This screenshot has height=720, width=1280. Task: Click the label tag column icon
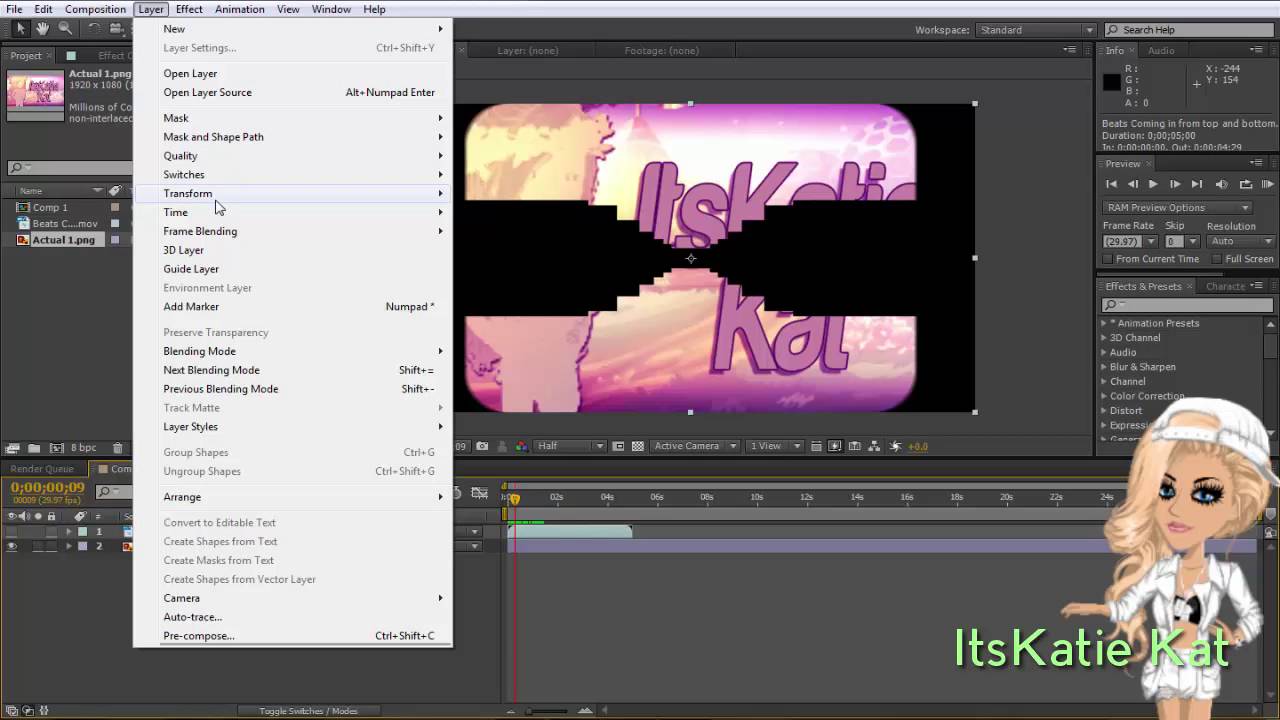coord(115,191)
